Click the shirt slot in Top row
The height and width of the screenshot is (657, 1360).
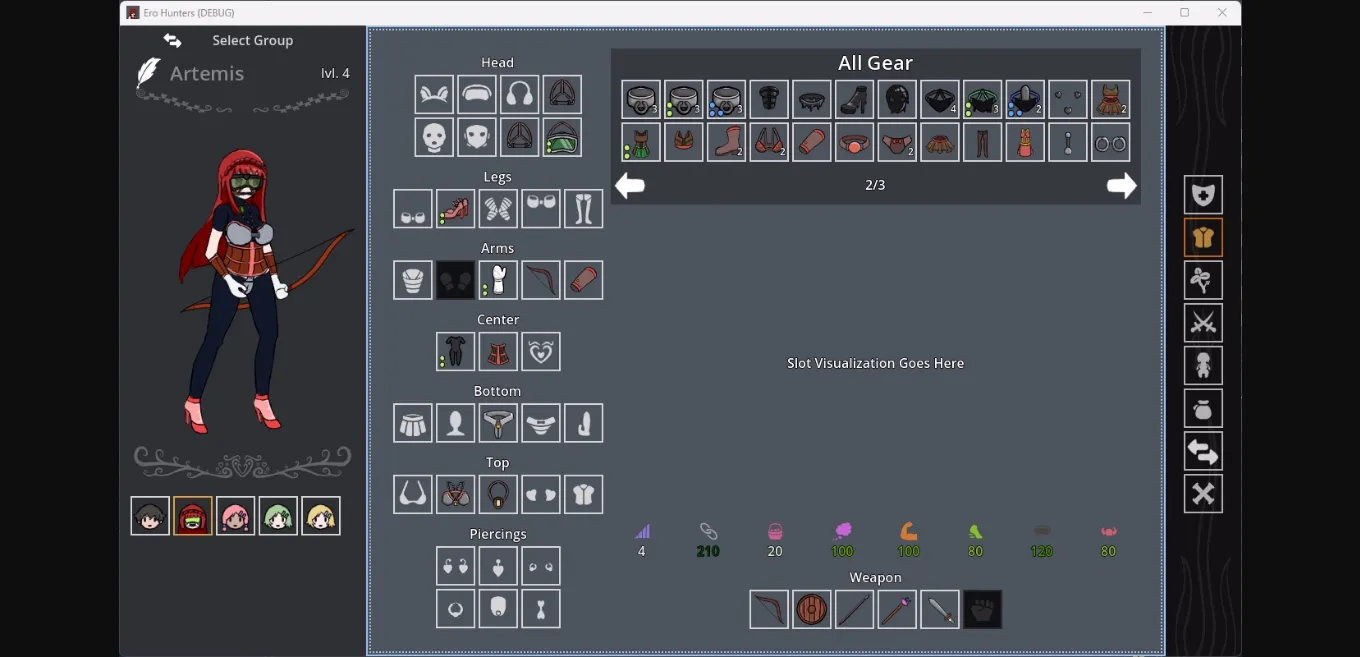(583, 494)
